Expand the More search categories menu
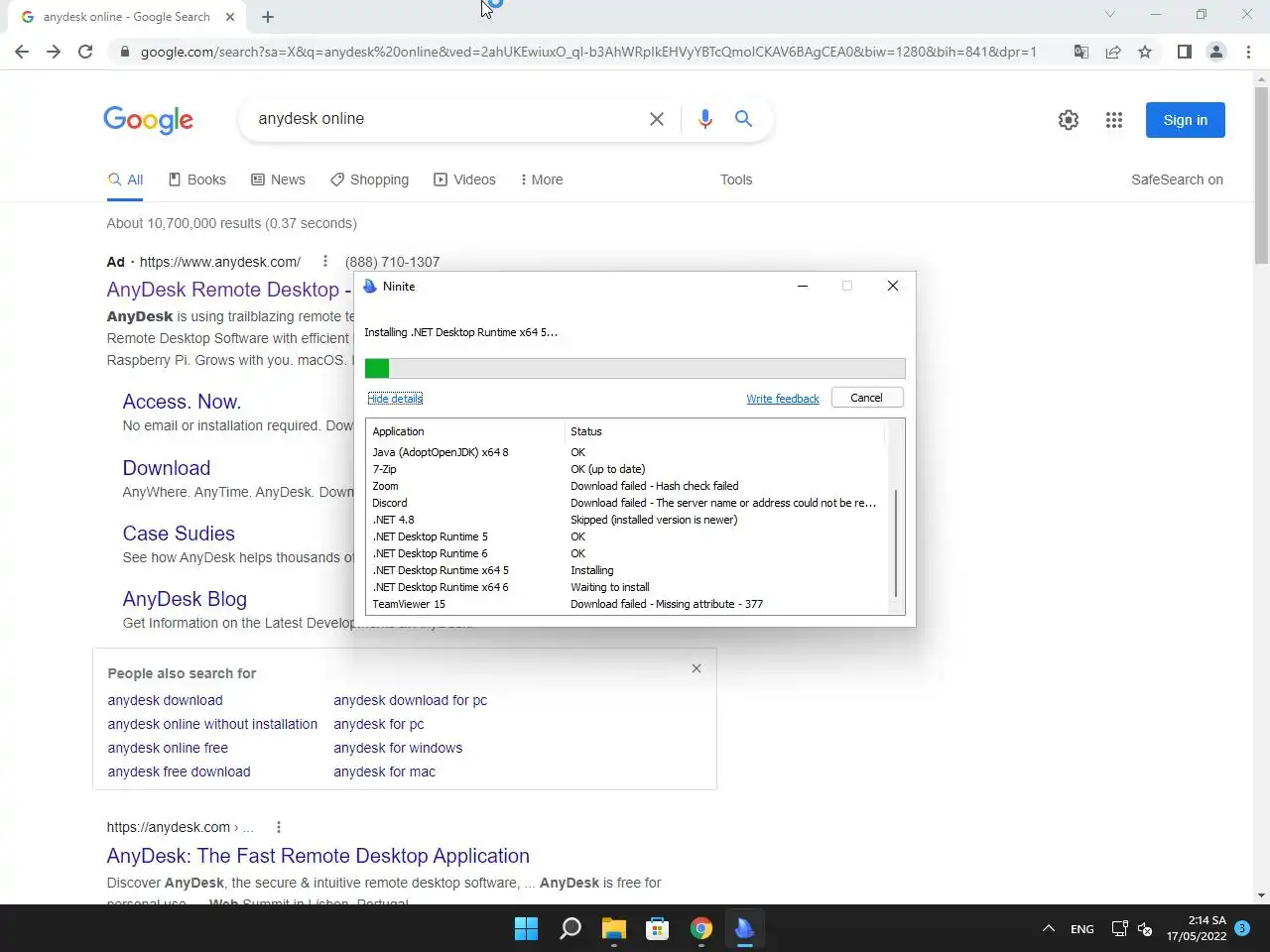This screenshot has width=1270, height=952. [541, 179]
